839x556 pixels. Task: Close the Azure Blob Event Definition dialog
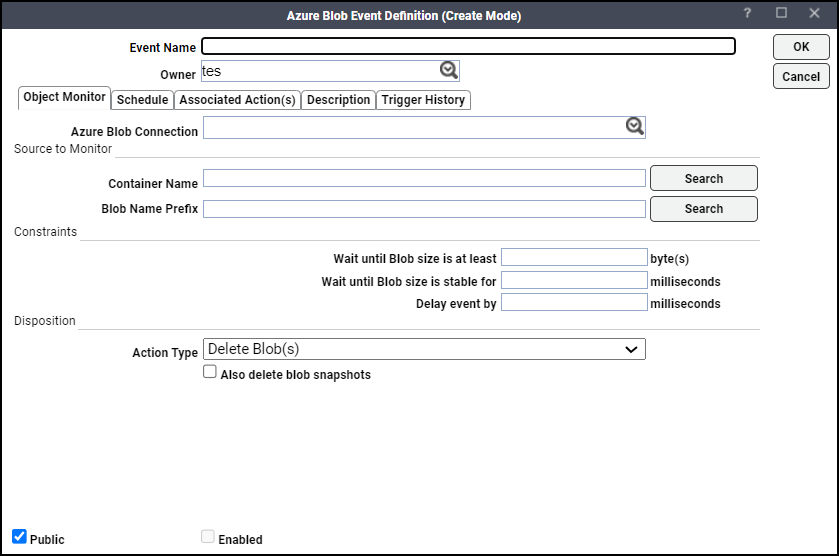point(814,13)
